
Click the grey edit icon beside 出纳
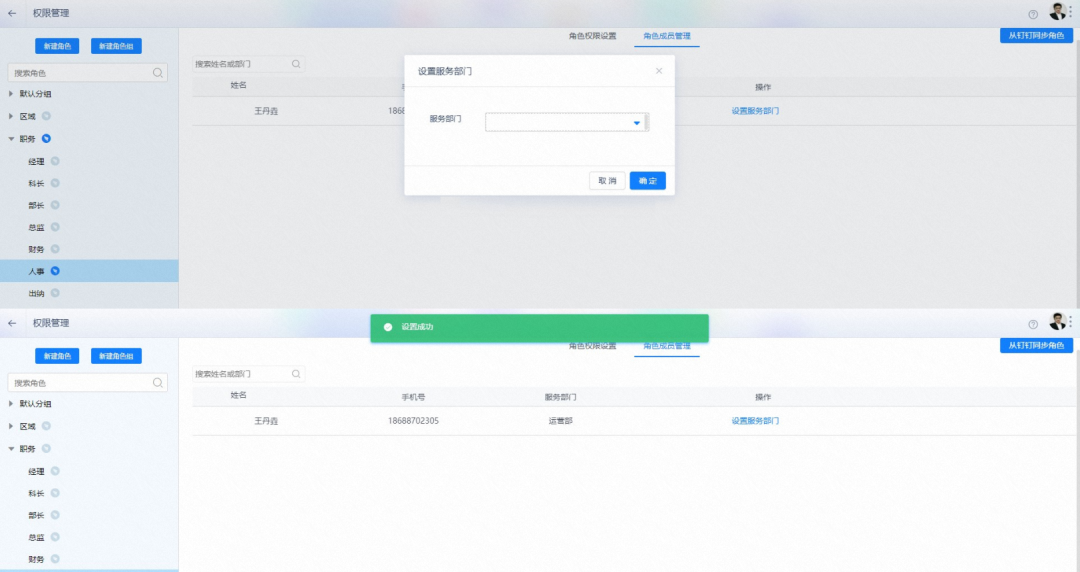click(x=55, y=293)
